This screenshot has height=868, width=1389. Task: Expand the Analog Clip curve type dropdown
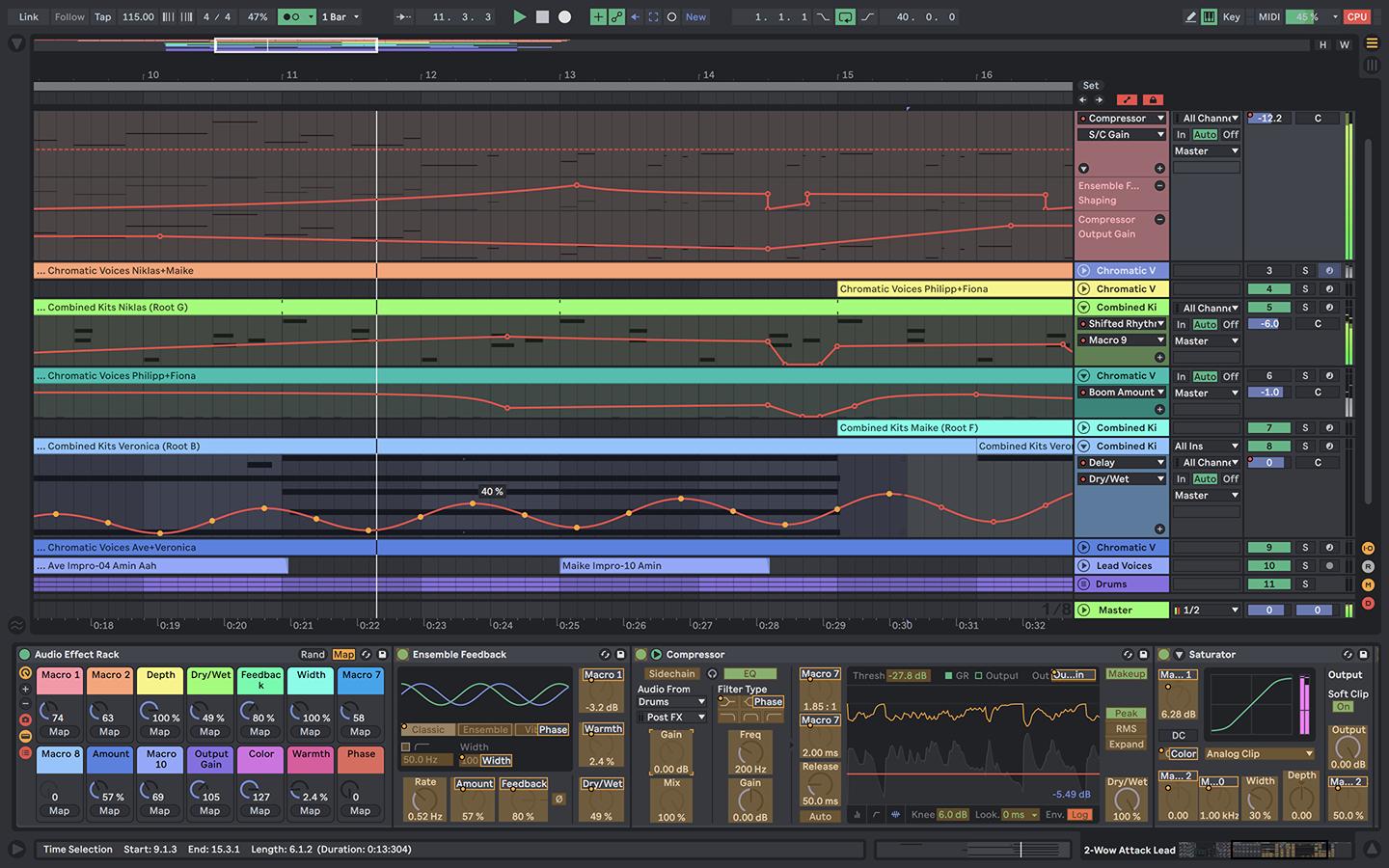click(x=1259, y=754)
